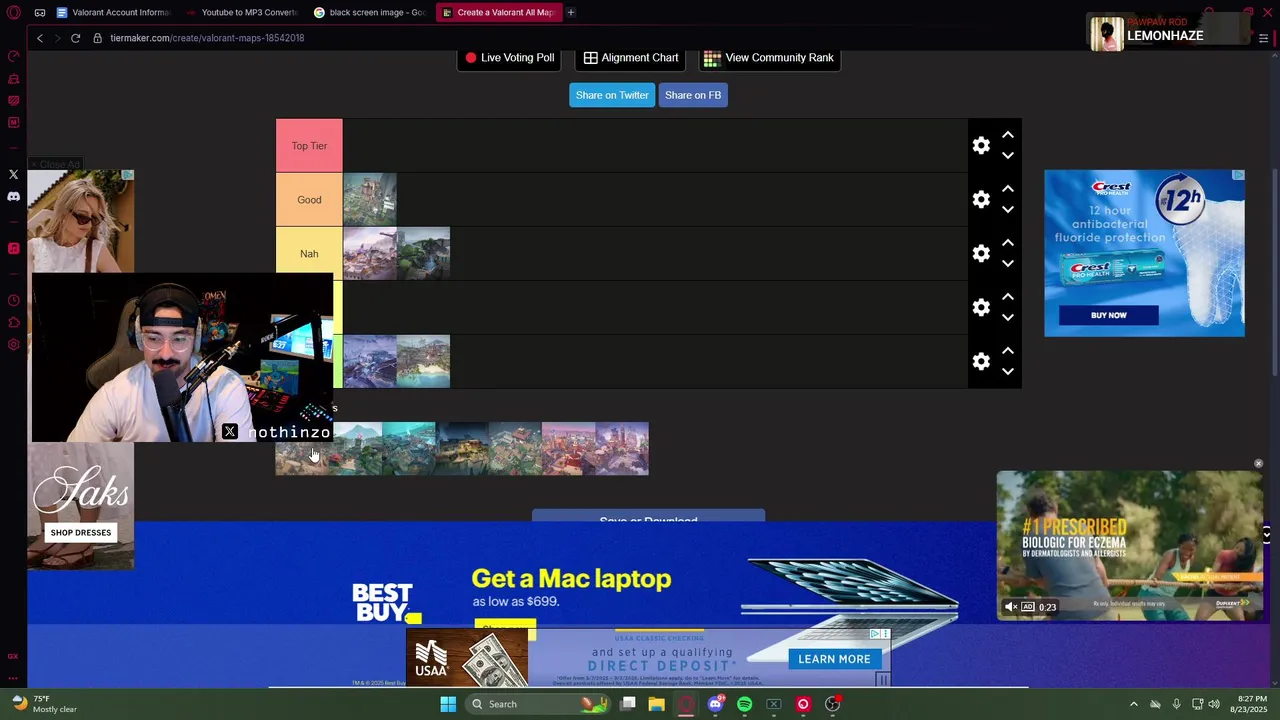This screenshot has width=1280, height=720.
Task: Click the taskbar Search box
Action: click(x=538, y=704)
